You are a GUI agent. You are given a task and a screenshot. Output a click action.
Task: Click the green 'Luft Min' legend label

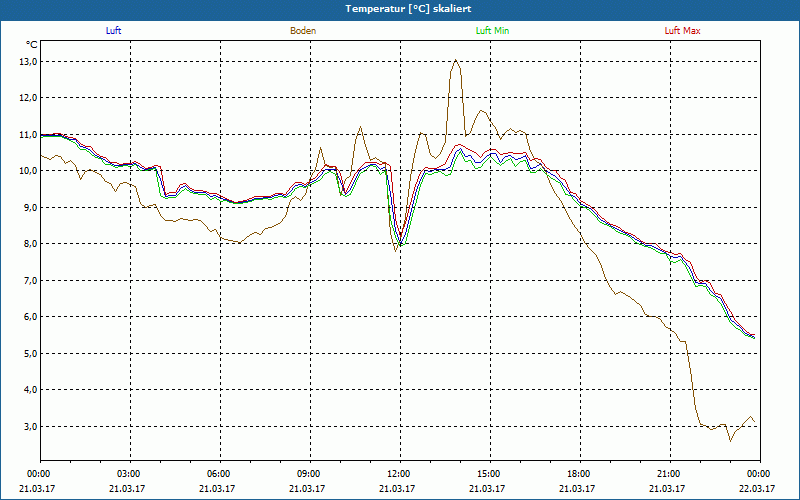coord(492,31)
